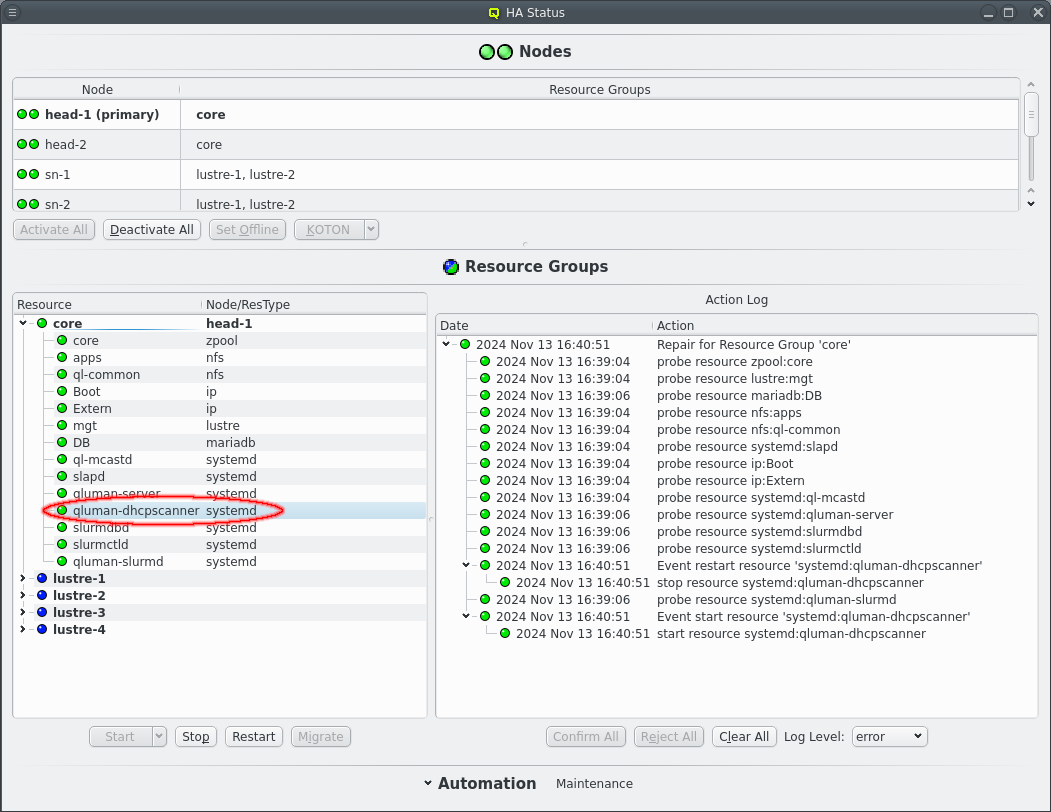Click the Nodes table scrollbar down arrow

1031,204
